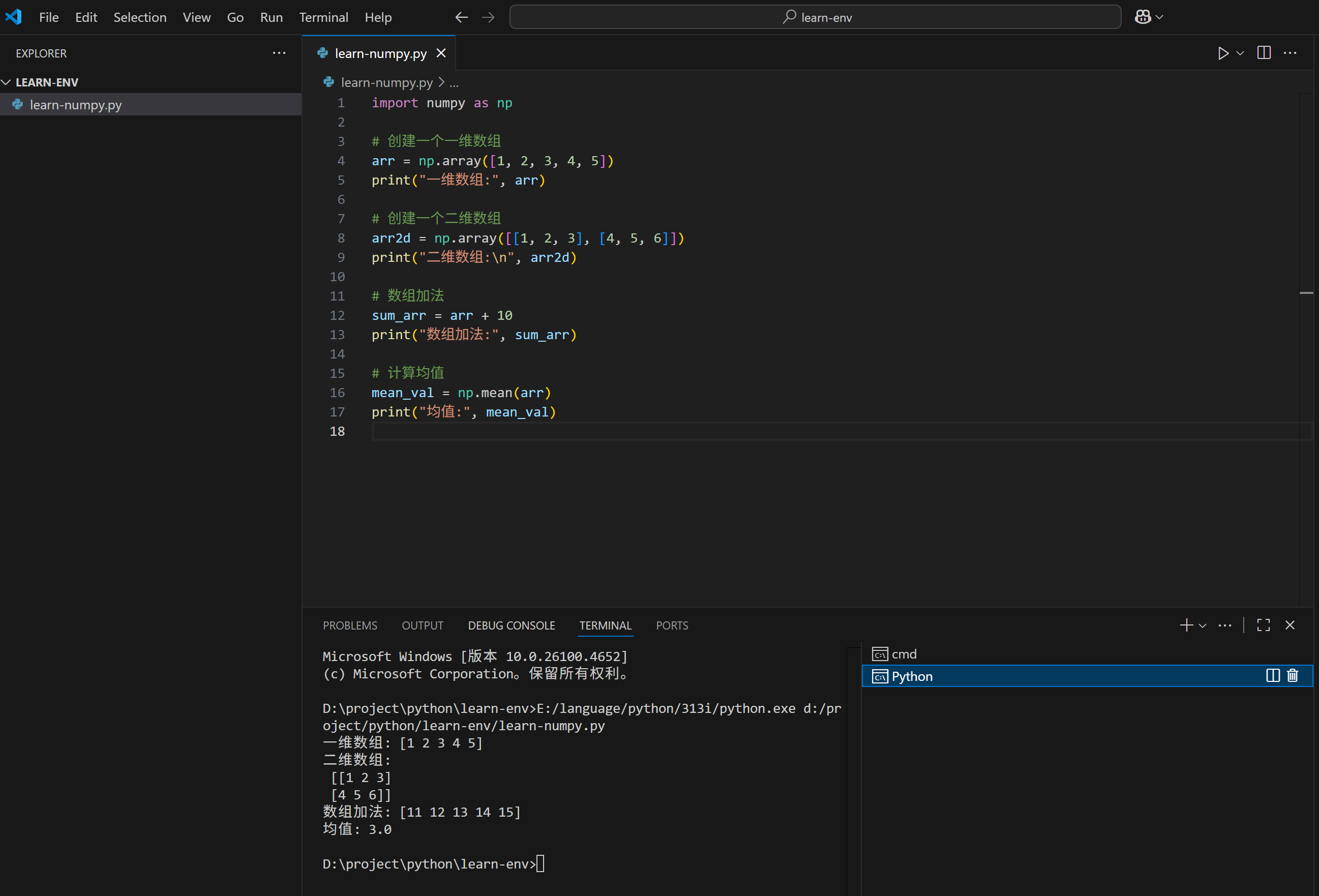Screen dimensions: 1319x896
Task: Select the Python terminal instance
Action: (1087, 676)
